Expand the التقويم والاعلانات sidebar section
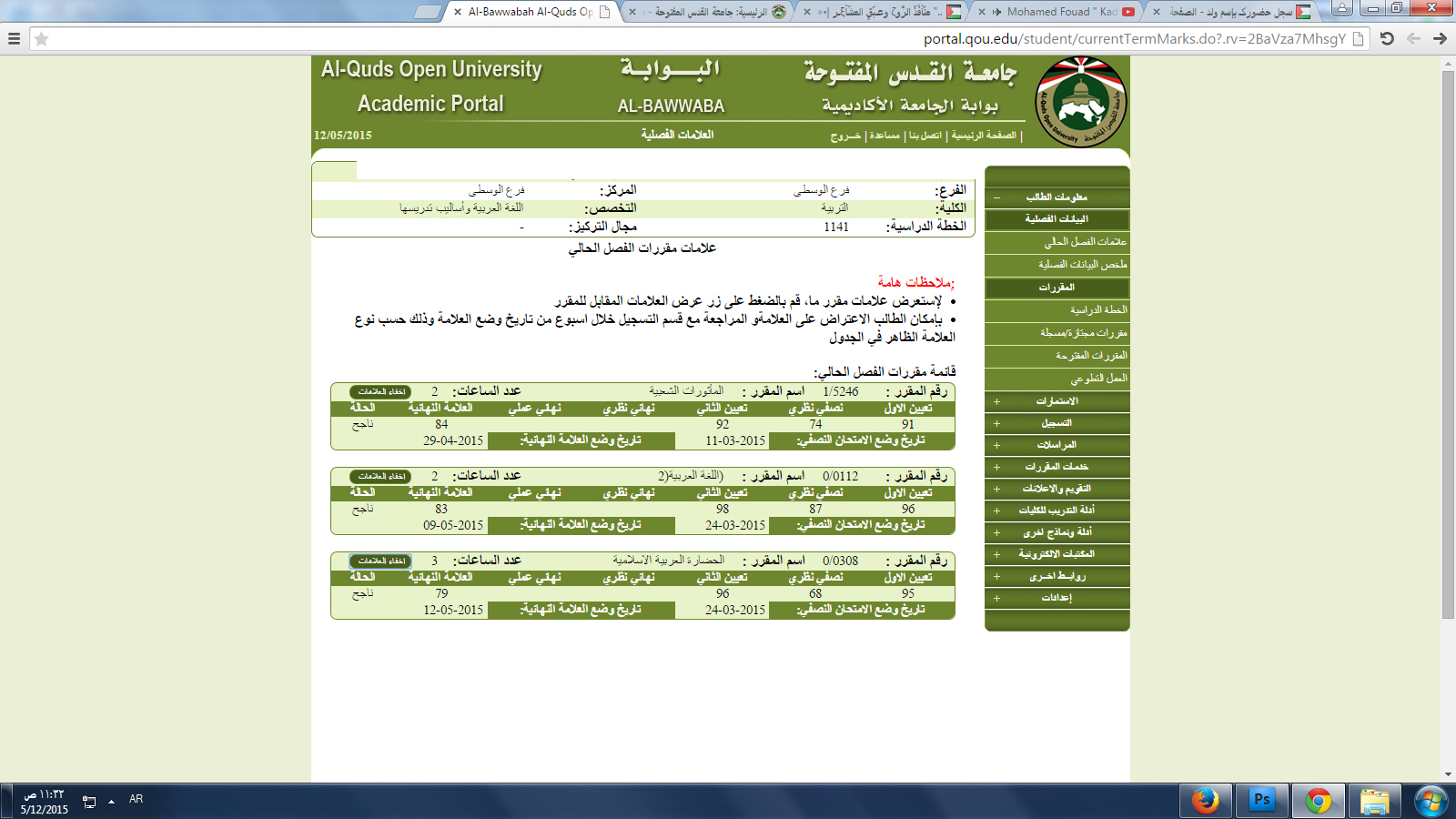 (x=1057, y=489)
